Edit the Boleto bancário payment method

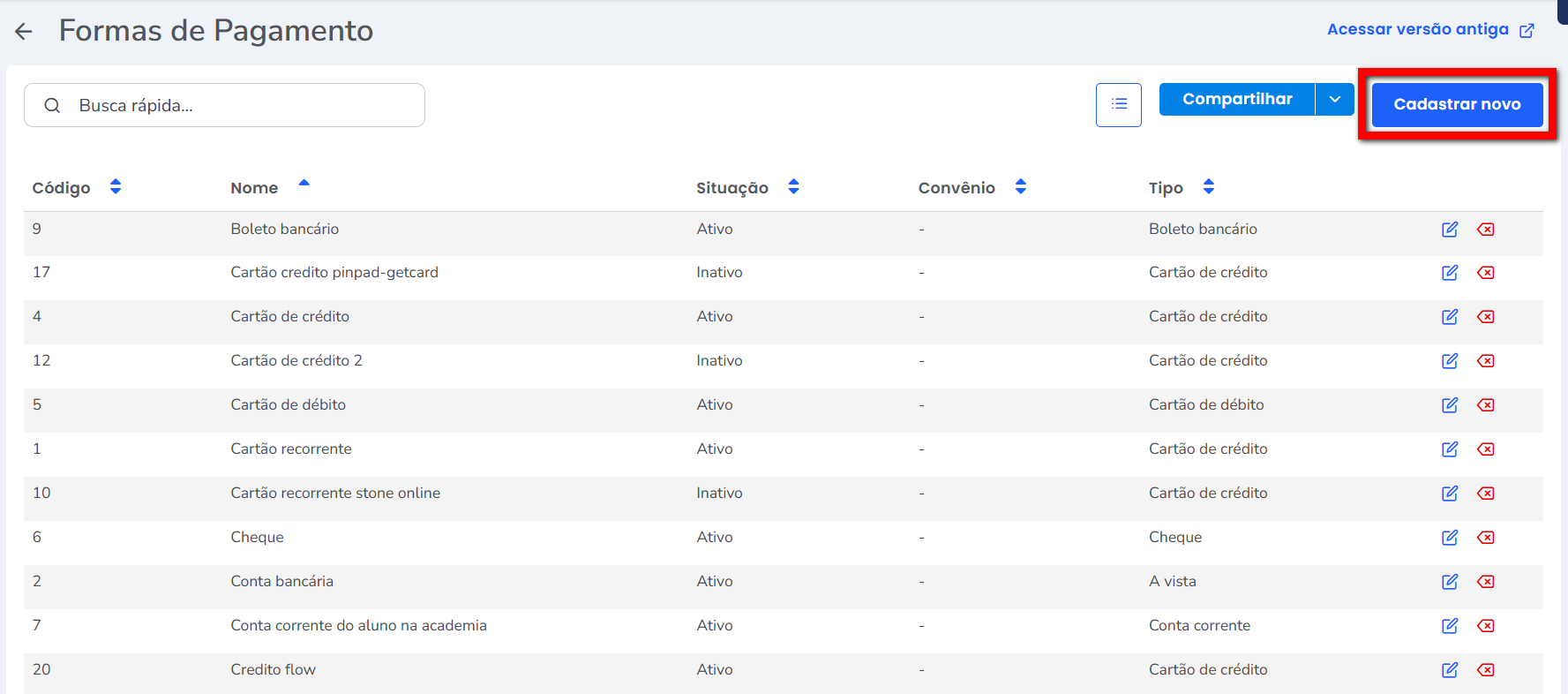[x=1449, y=230]
